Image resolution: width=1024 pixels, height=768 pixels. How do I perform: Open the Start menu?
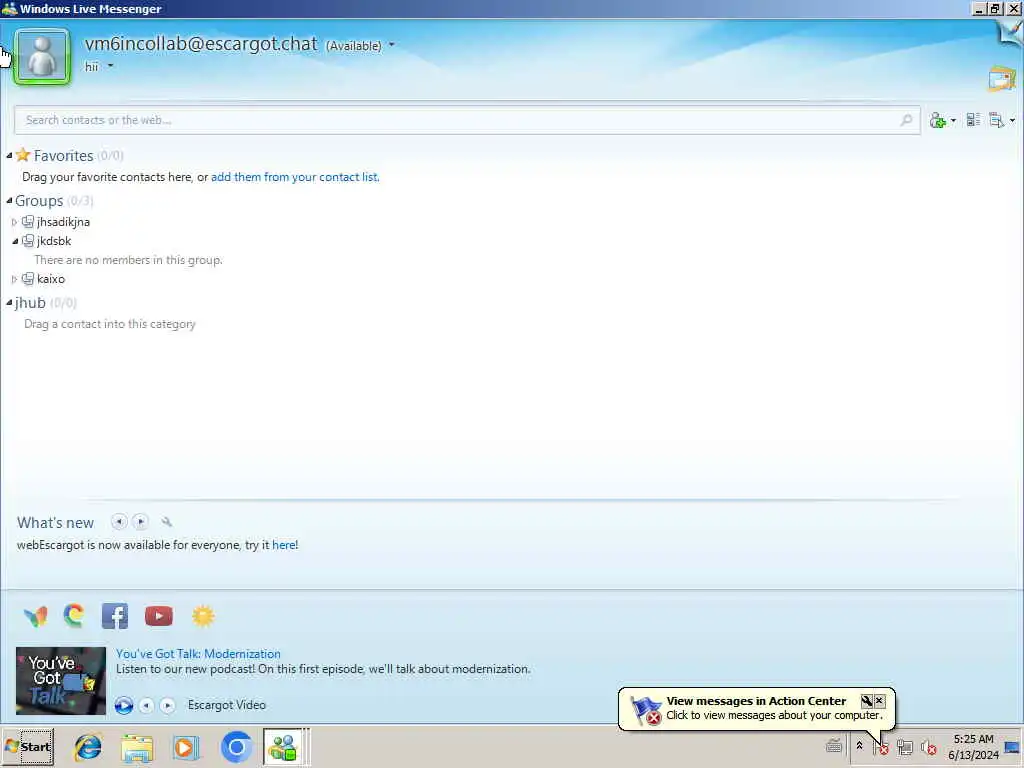[x=27, y=747]
